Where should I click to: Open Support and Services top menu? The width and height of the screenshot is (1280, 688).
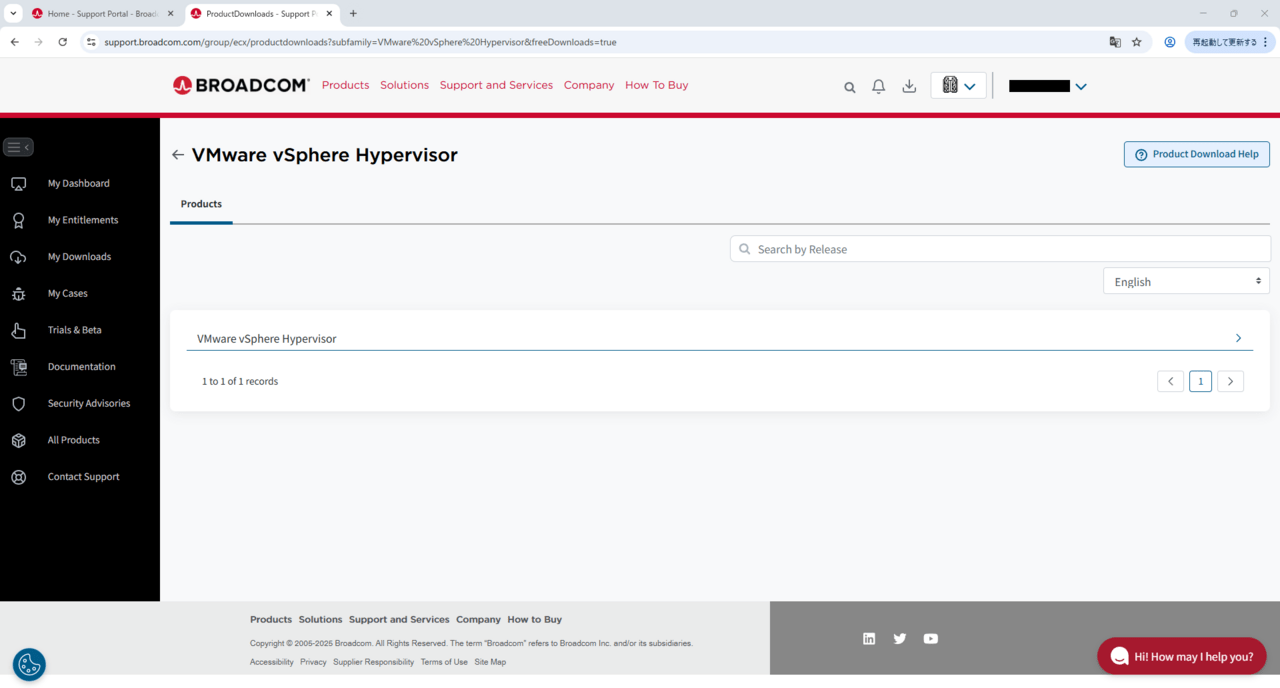point(496,85)
